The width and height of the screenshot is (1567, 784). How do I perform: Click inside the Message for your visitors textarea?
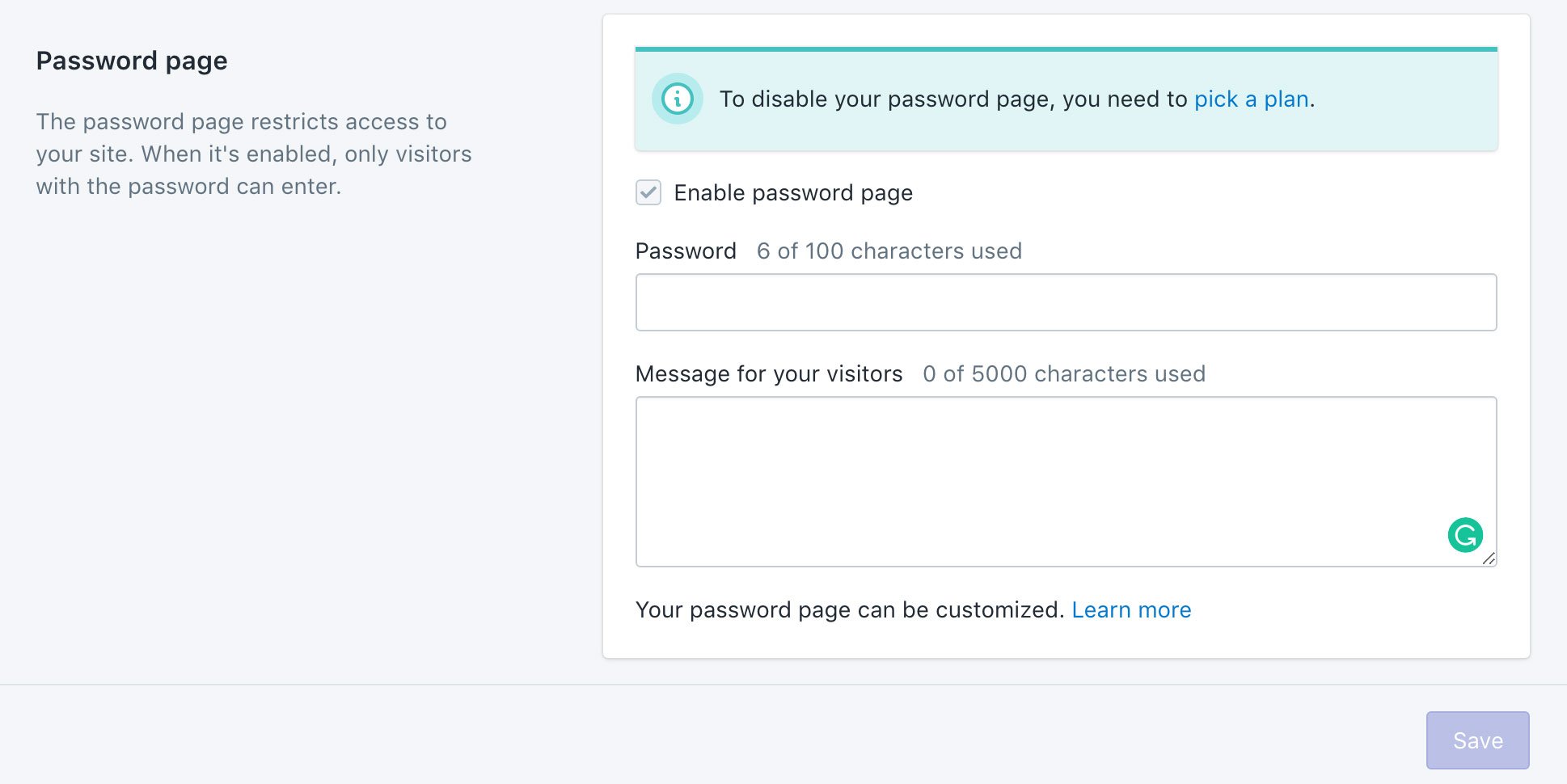coord(1066,482)
